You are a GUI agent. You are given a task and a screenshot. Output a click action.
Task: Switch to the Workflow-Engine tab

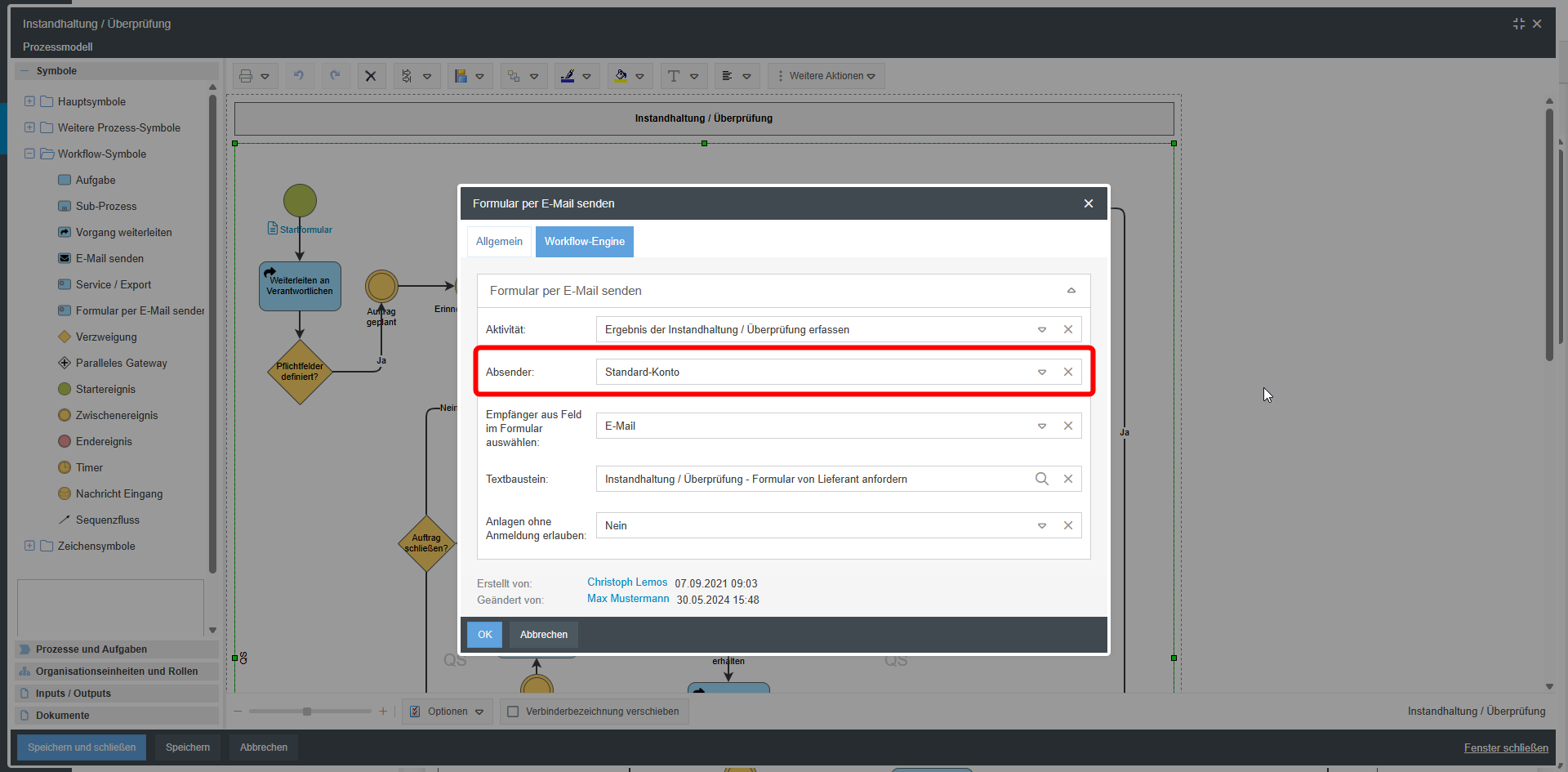pos(585,242)
